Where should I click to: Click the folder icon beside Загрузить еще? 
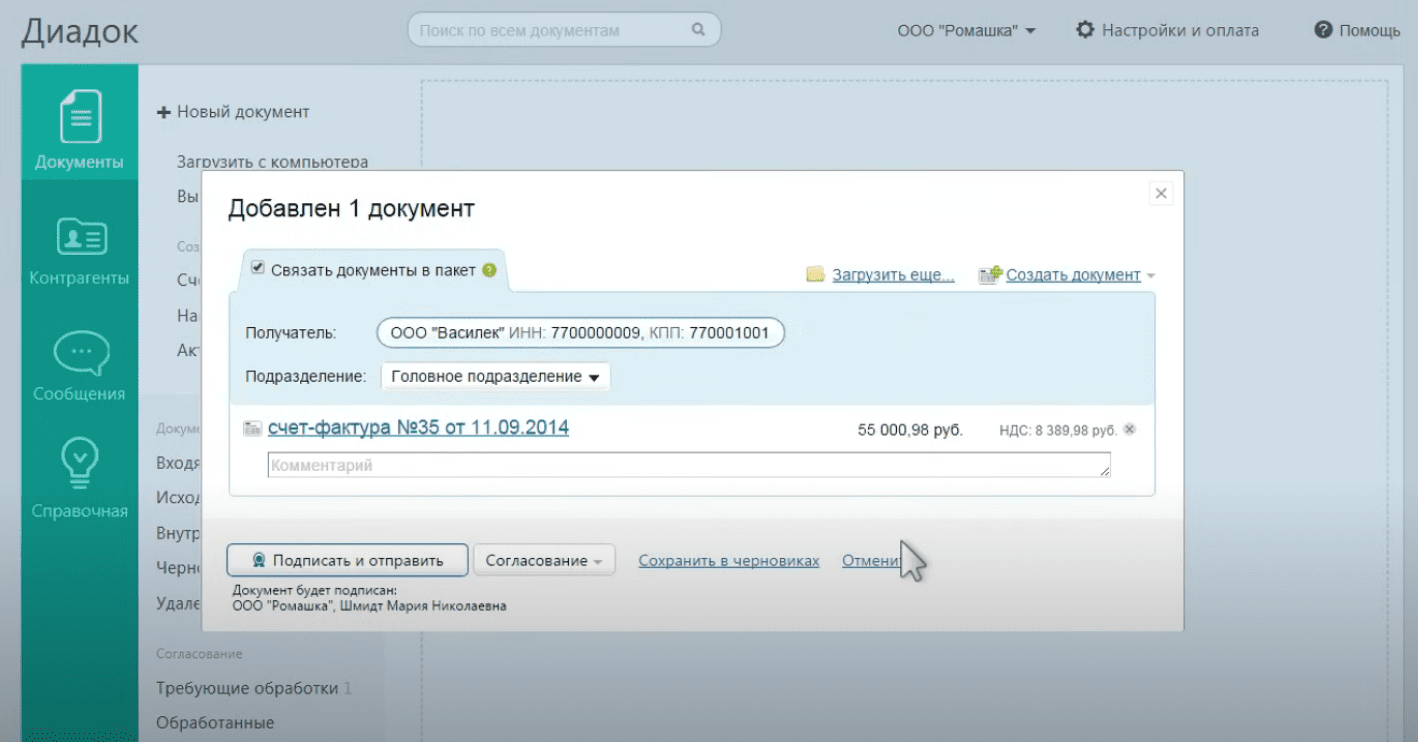(815, 274)
